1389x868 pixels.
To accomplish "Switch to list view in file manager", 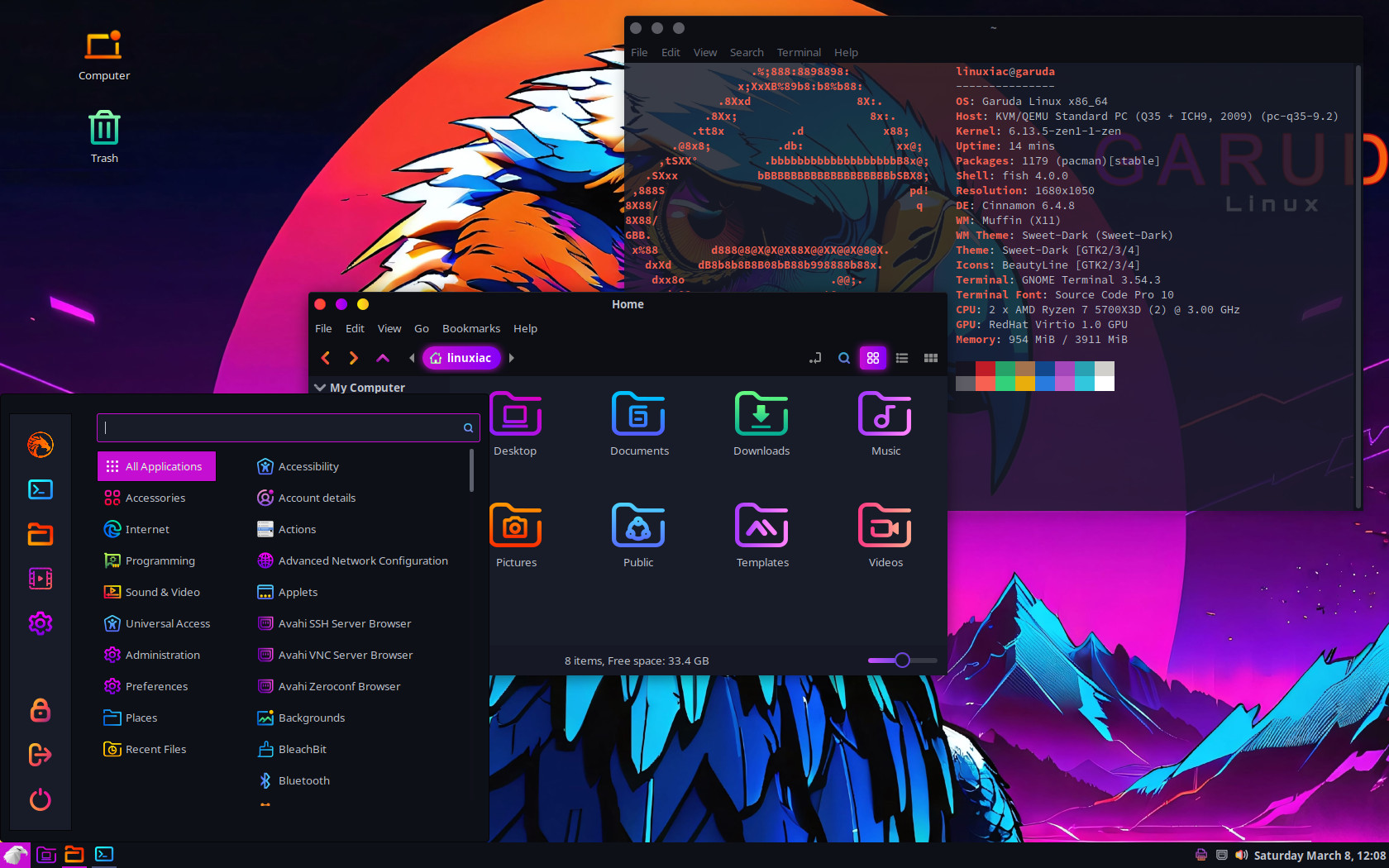I will click(902, 358).
